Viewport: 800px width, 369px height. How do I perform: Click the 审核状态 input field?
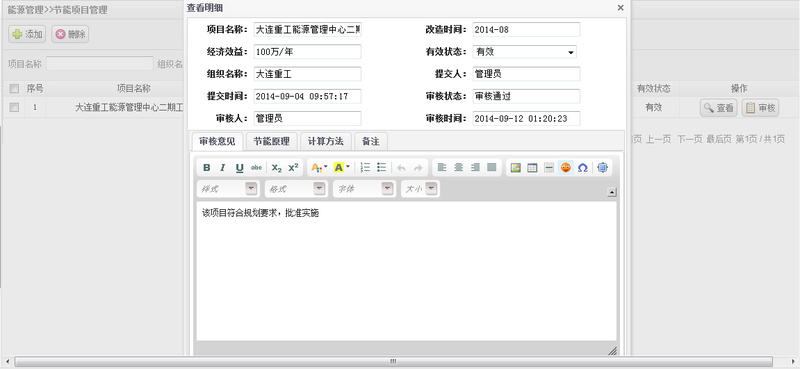[x=527, y=96]
